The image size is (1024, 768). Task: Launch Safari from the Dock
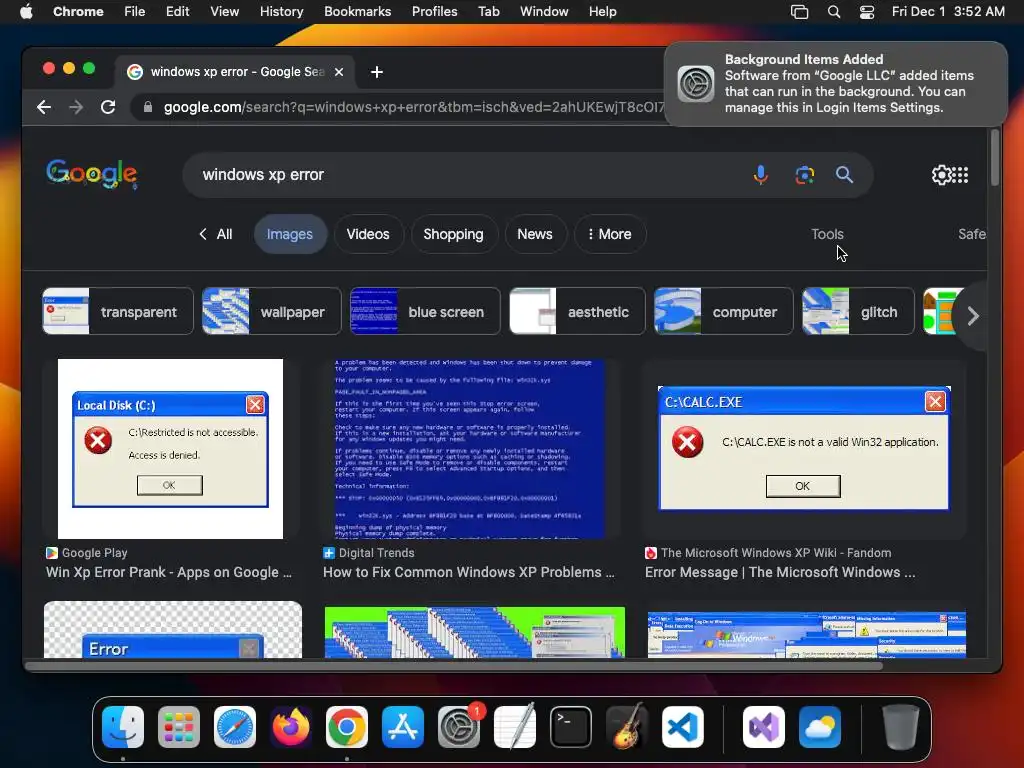click(x=234, y=727)
